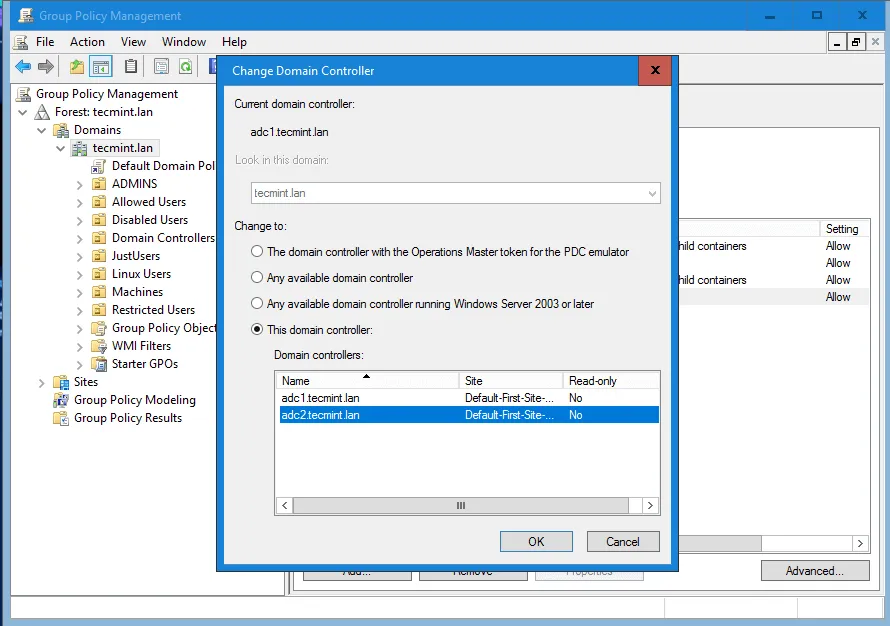The width and height of the screenshot is (890, 626).
Task: Open the Action menu
Action: [87, 42]
